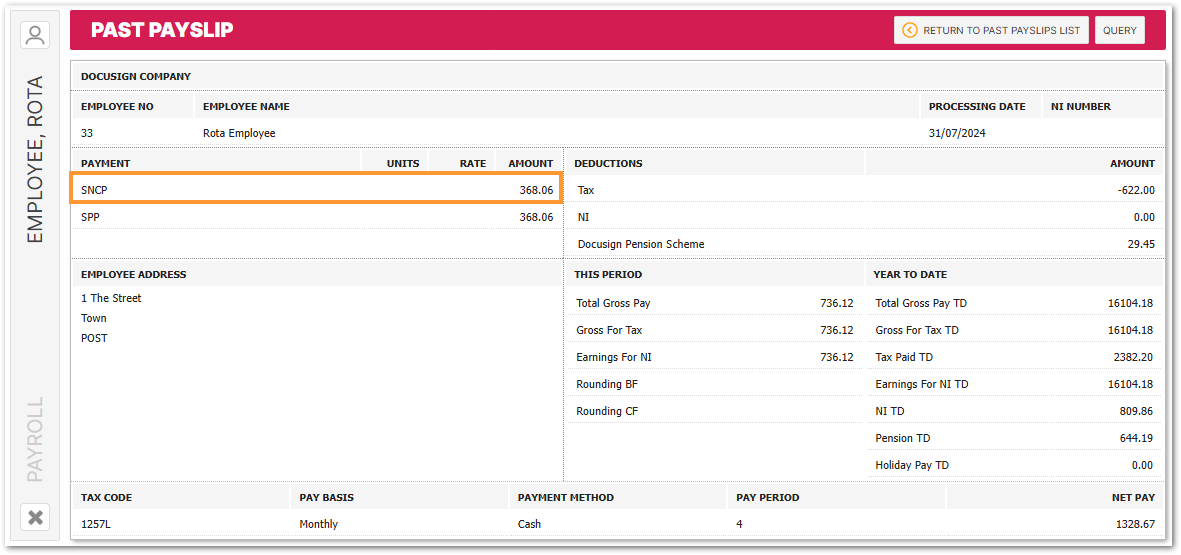This screenshot has height=555, width=1181.
Task: Click the address line 1 The Street
Action: (111, 298)
